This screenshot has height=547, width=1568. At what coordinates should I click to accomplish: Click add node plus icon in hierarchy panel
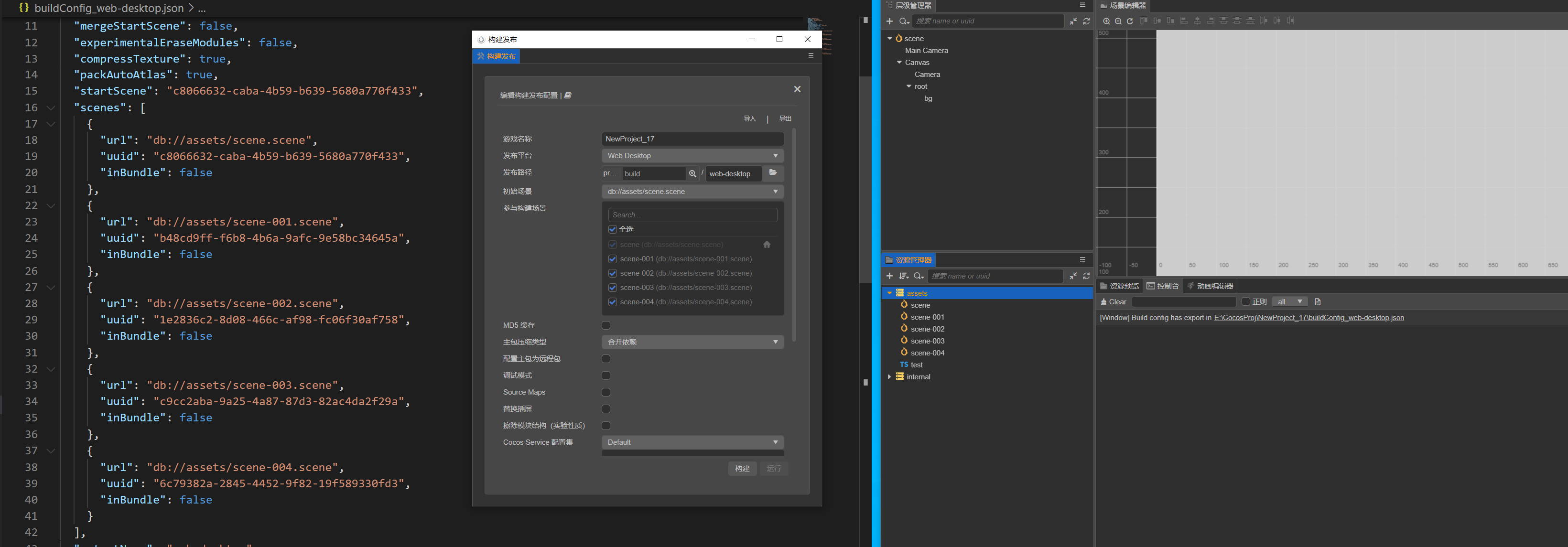coord(889,21)
